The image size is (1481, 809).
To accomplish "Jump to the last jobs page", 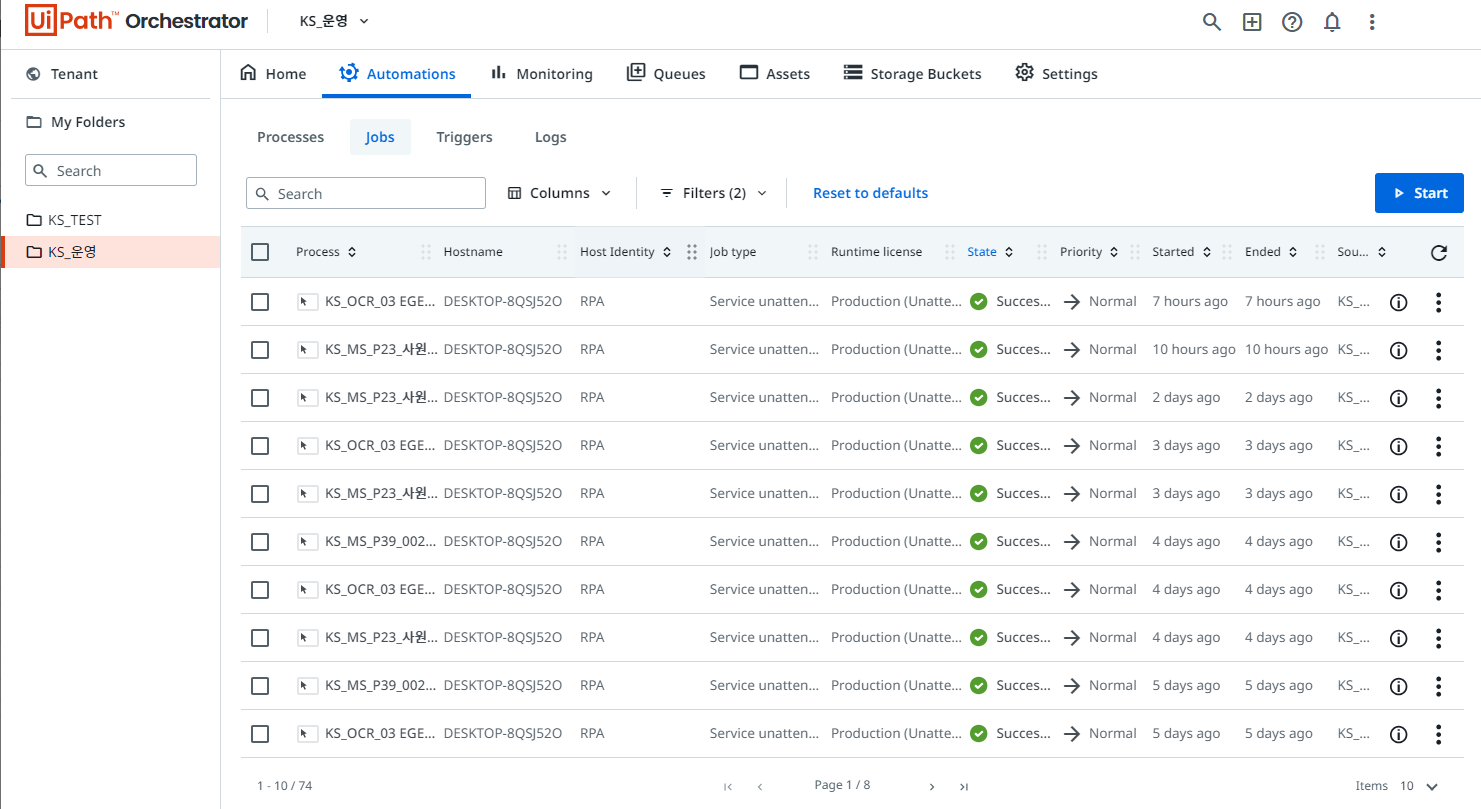I will click(x=963, y=787).
